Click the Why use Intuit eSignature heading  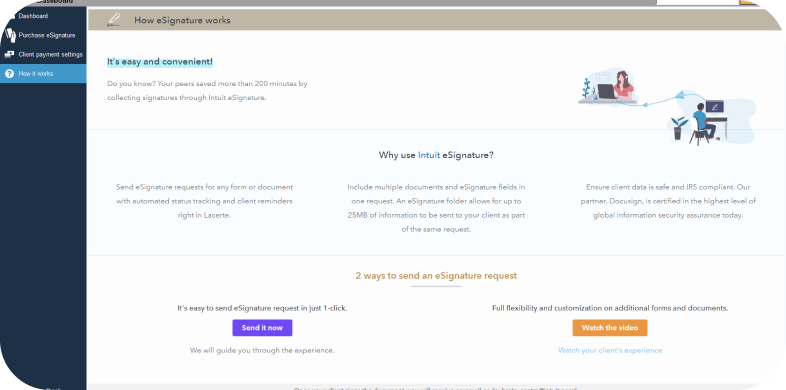[436, 155]
